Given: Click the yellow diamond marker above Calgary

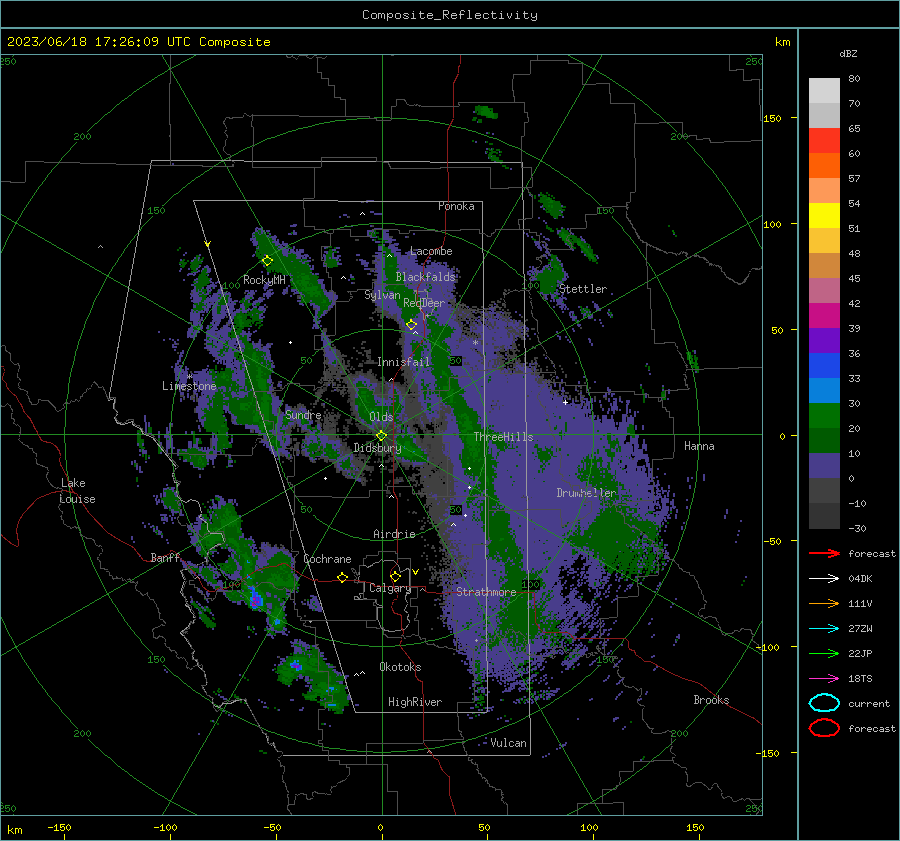Looking at the screenshot, I should [x=395, y=576].
